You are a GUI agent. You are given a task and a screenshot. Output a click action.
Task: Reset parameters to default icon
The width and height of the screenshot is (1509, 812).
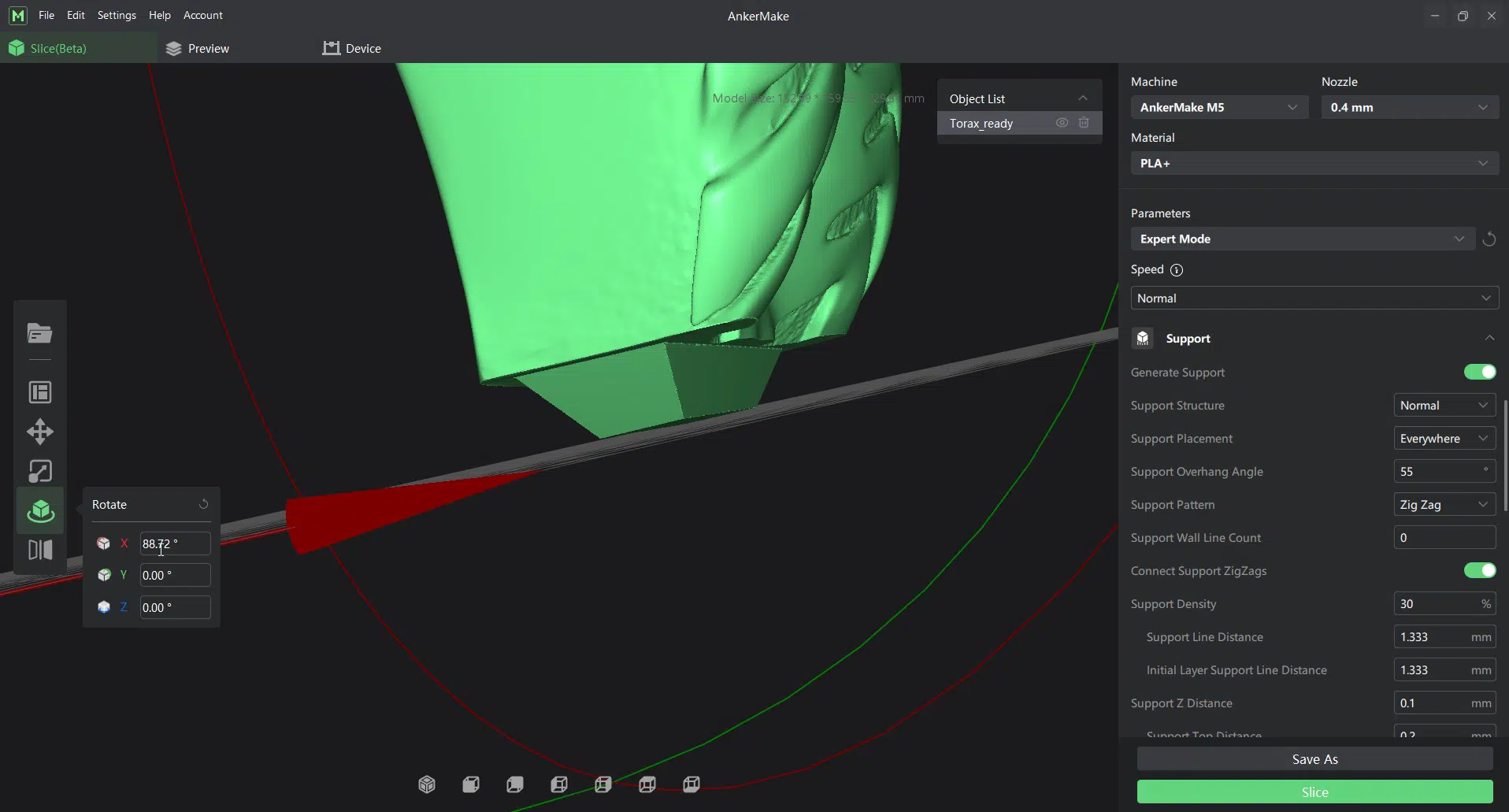(x=1489, y=239)
